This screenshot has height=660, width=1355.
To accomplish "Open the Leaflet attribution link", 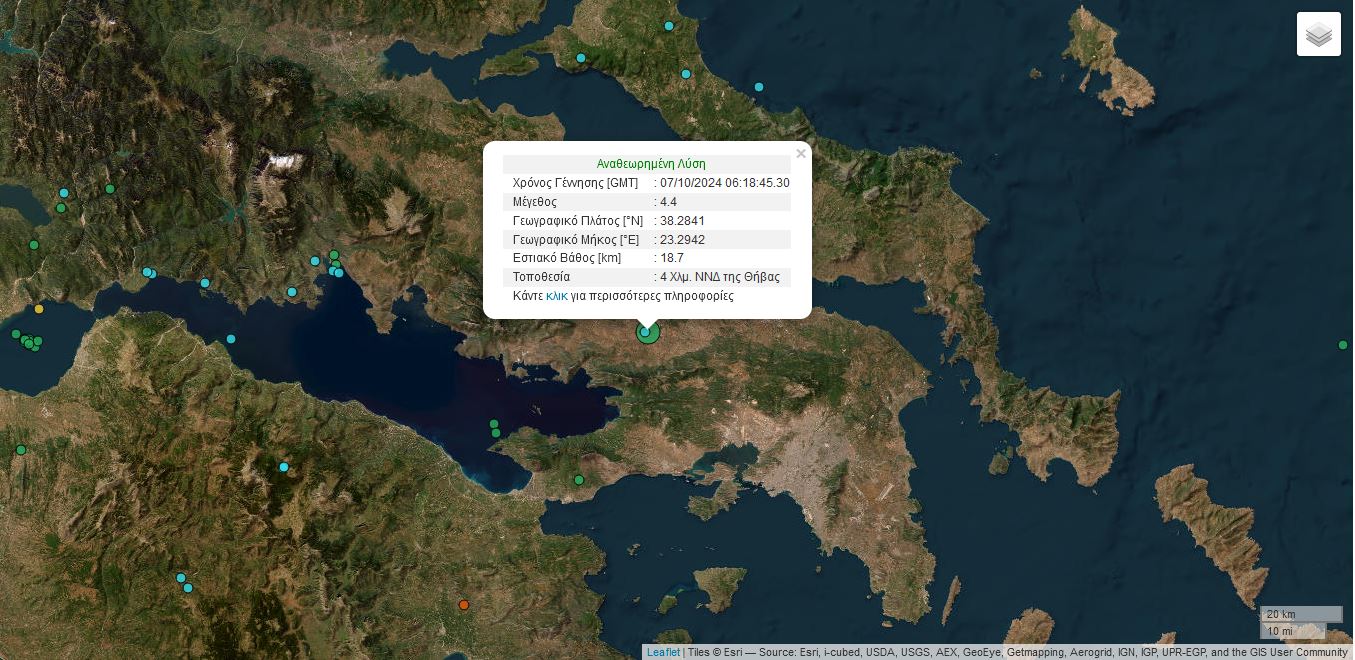I will pos(663,652).
